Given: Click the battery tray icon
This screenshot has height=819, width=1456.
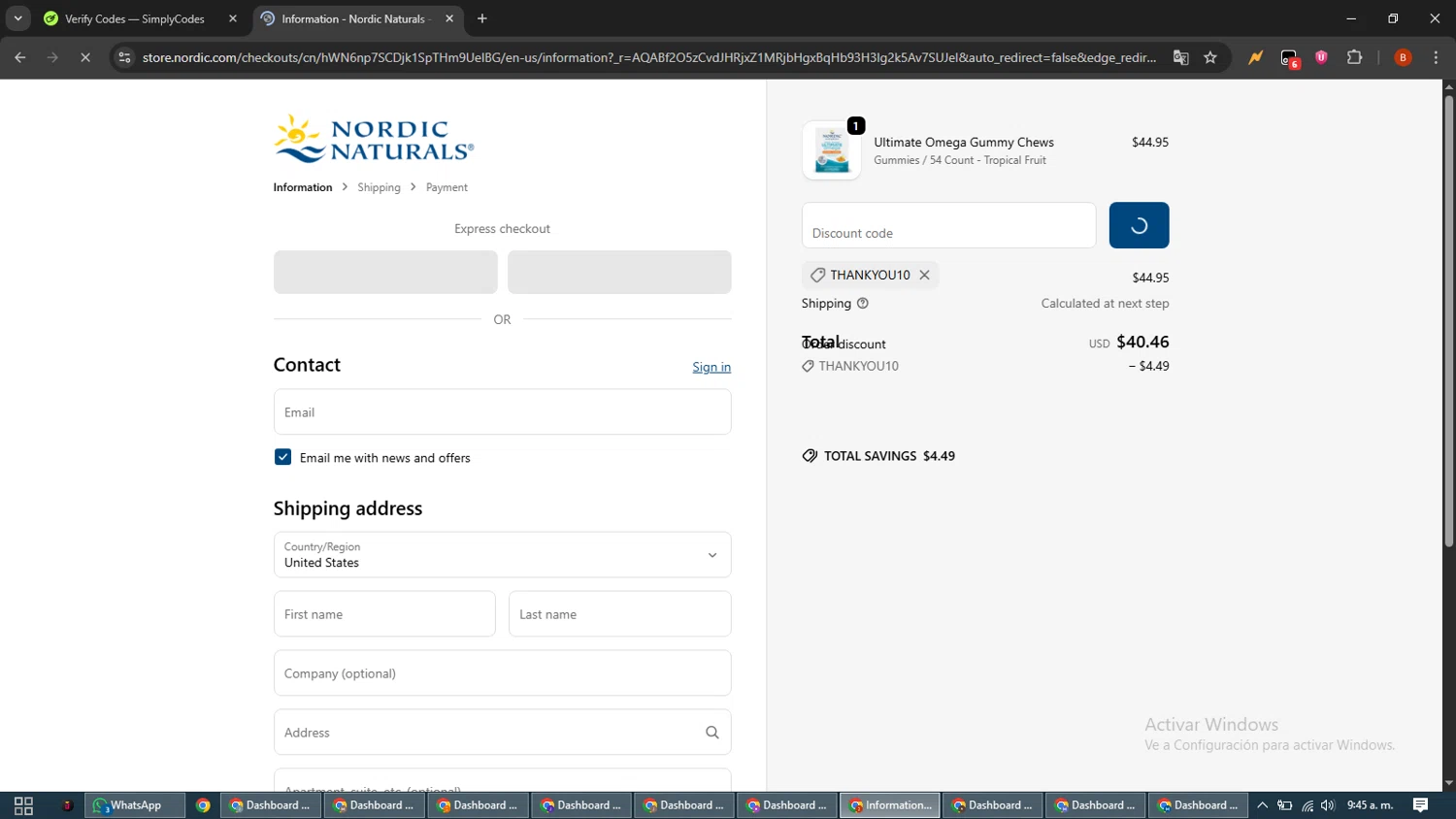Looking at the screenshot, I should click(1284, 805).
